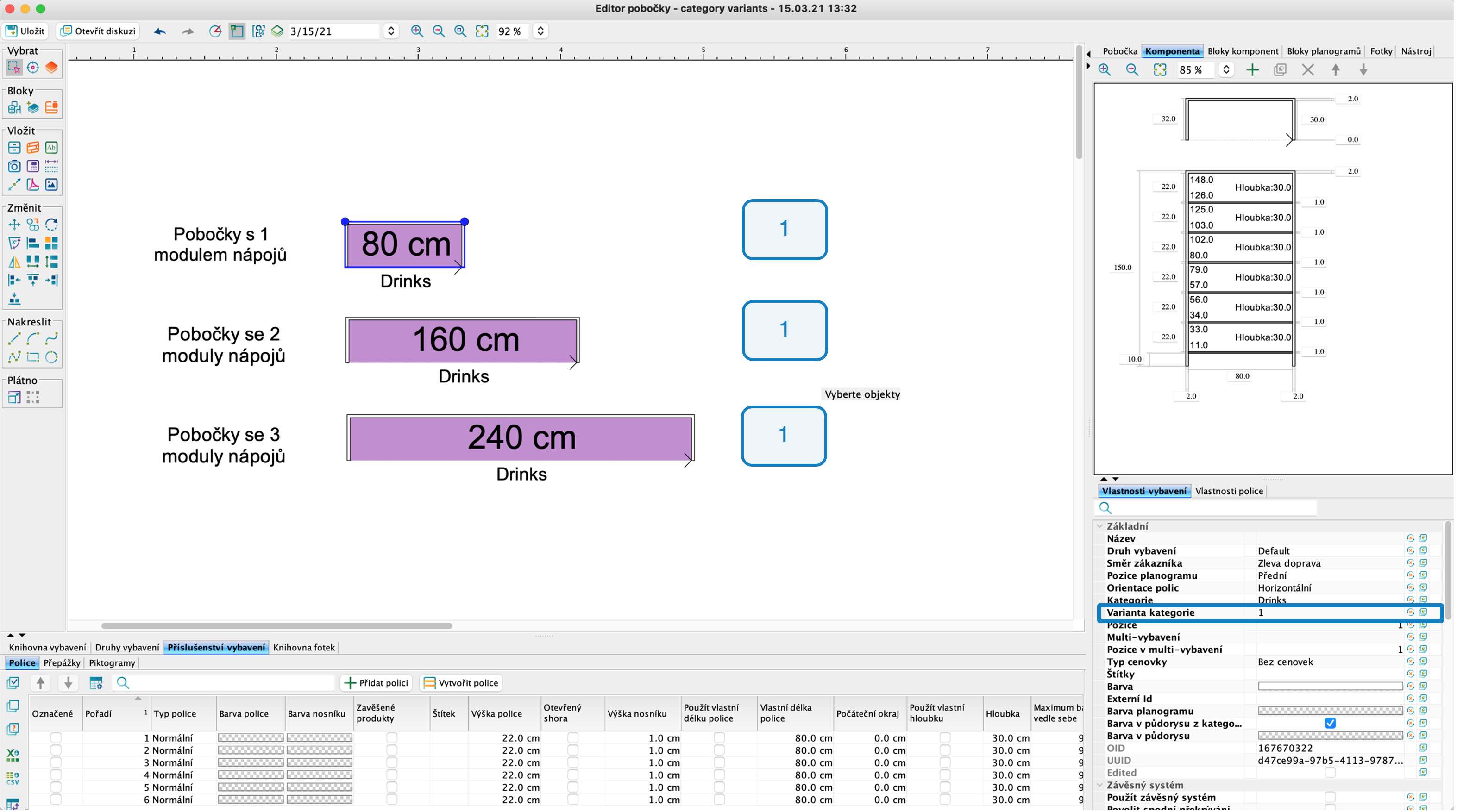Click the Přidat polici button
Screen dimensions: 1457x812
coord(377,682)
